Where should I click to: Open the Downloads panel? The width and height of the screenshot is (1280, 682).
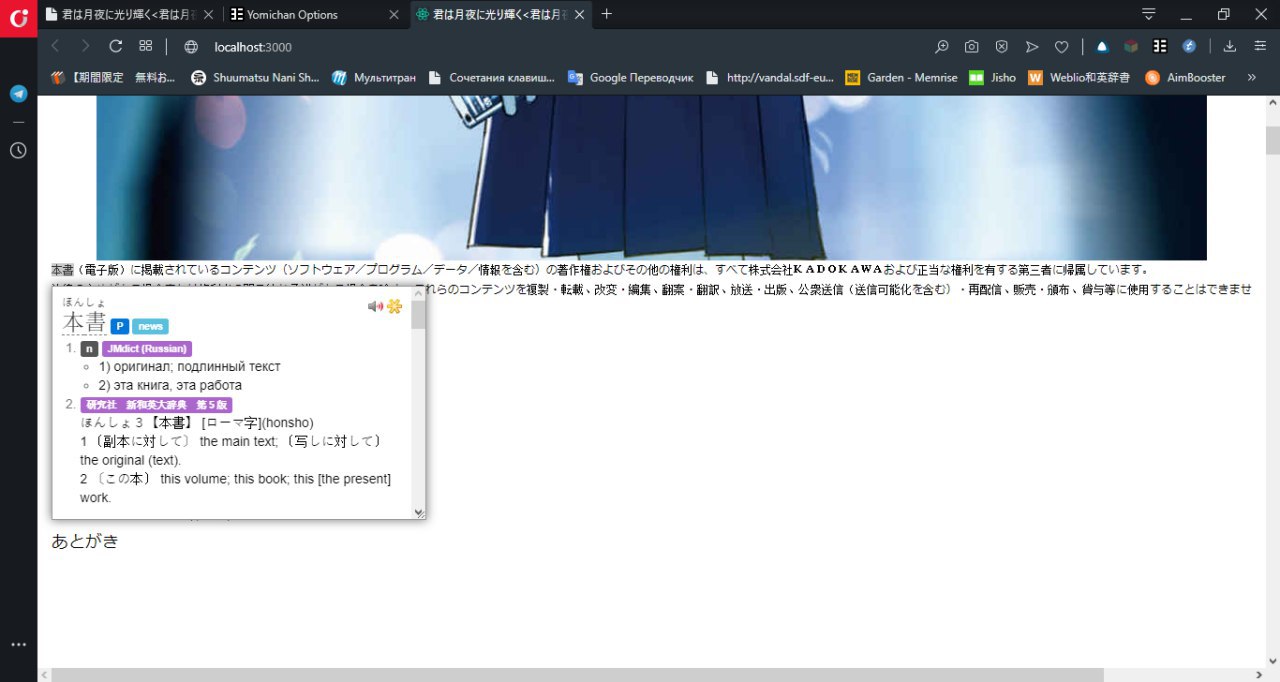[x=1230, y=46]
